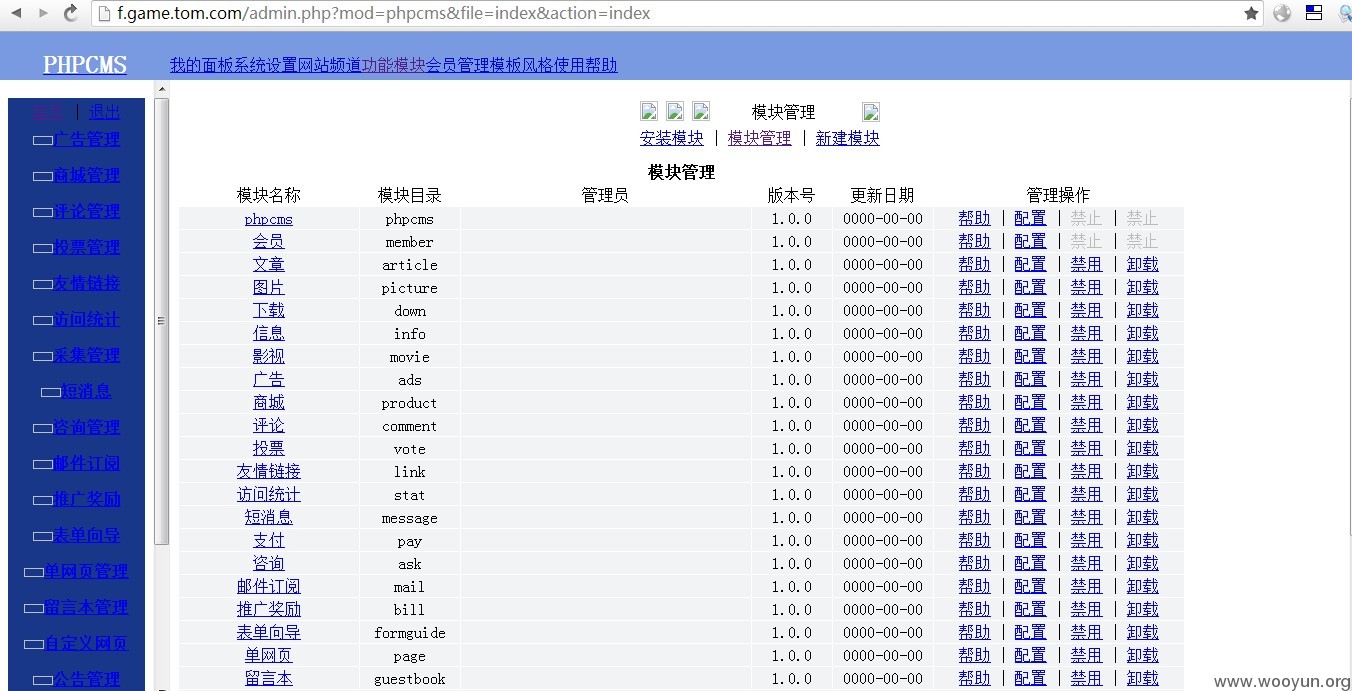The image size is (1352, 691).
Task: Click the small icon beside 自定义网页
Action: (x=34, y=644)
